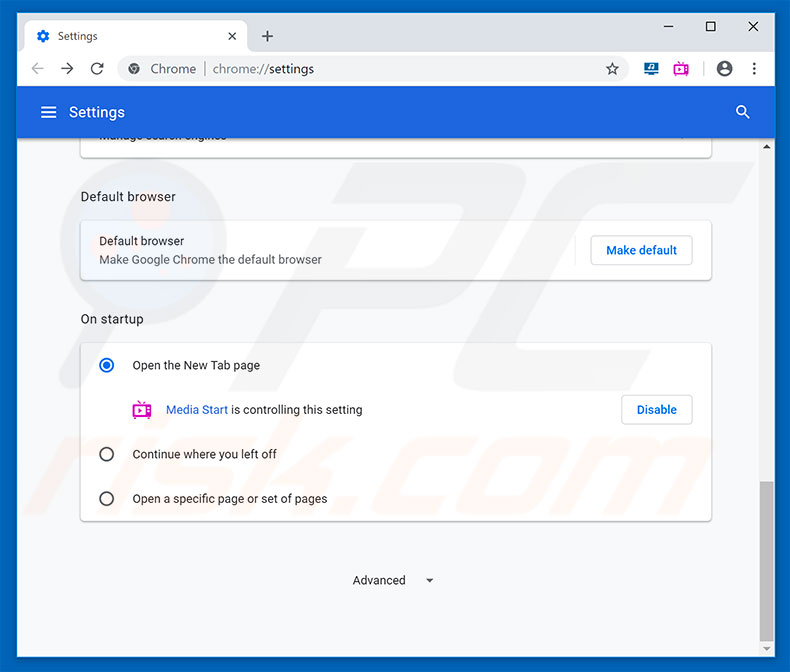Click the Media Start TV icon in startup section

142,410
